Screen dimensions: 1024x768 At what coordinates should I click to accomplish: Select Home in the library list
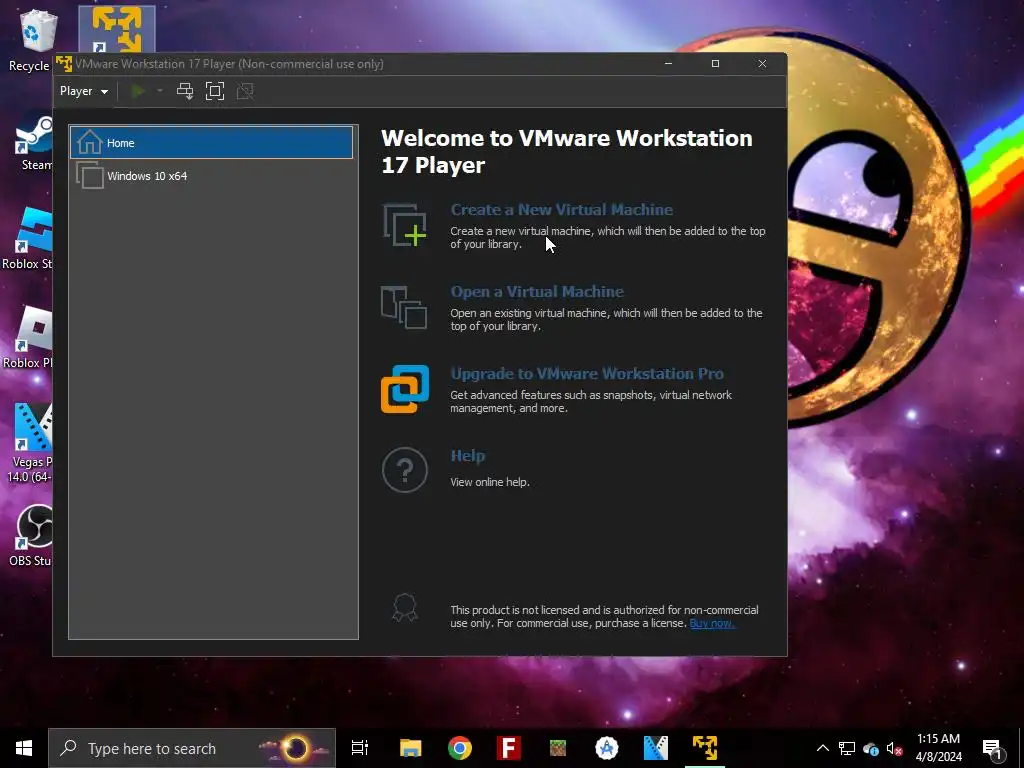(212, 142)
